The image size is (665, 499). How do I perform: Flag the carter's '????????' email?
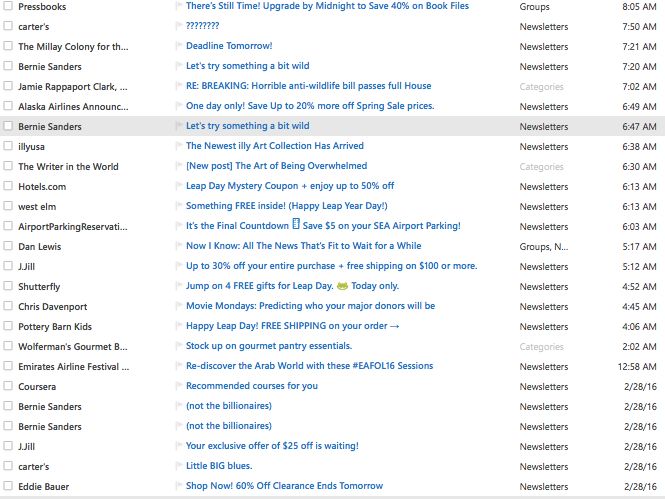click(x=179, y=26)
